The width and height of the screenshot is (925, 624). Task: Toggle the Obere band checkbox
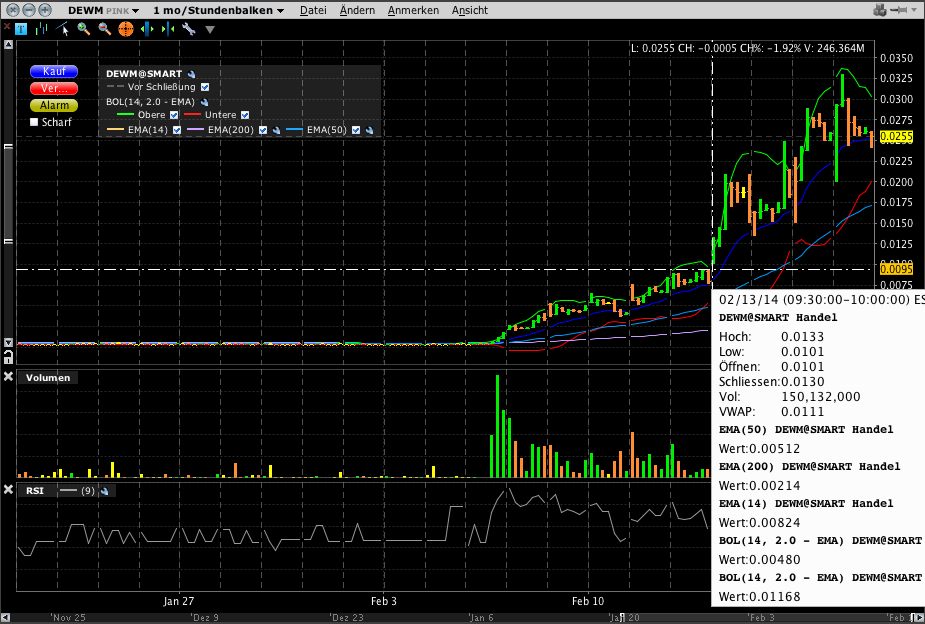(173, 115)
